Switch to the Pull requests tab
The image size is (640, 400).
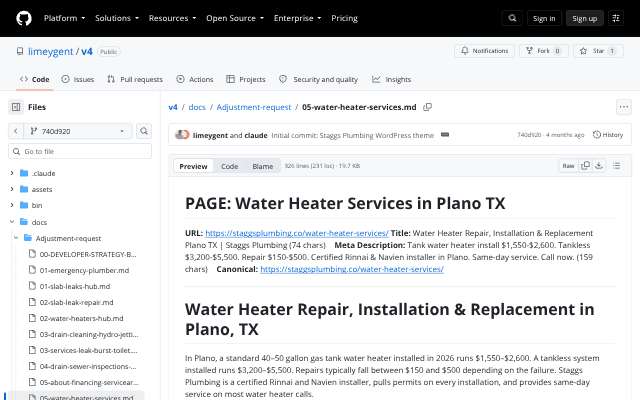[135, 79]
